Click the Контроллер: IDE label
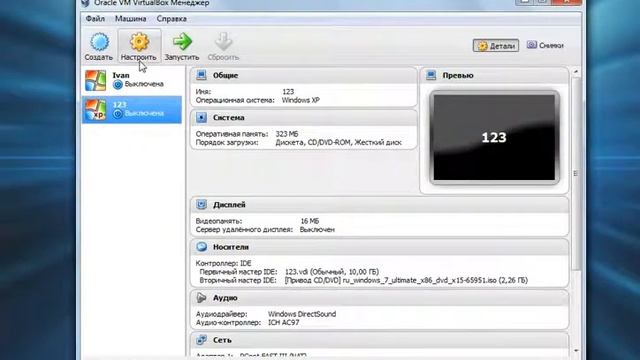Image resolution: width=640 pixels, height=360 pixels. (224, 263)
